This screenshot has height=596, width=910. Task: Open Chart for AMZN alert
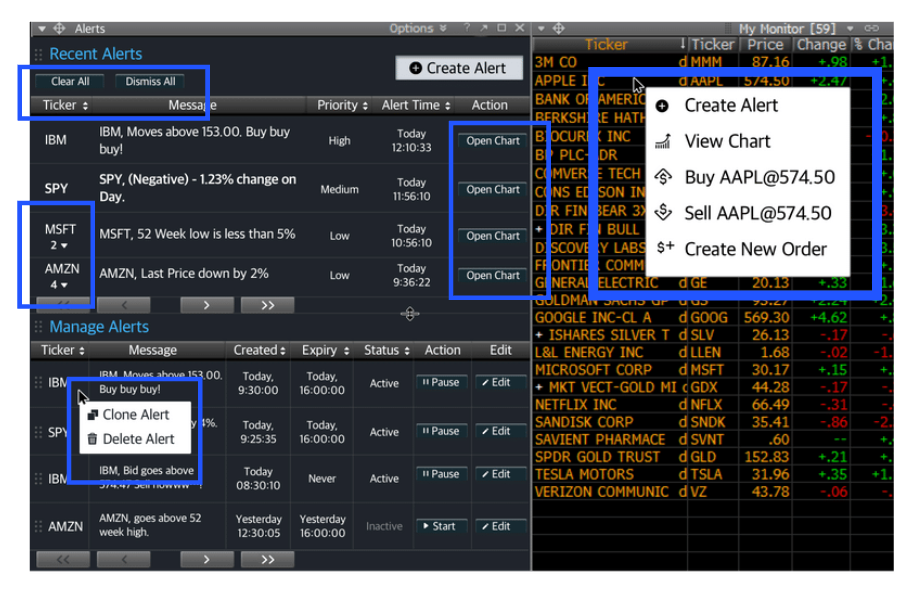493,275
